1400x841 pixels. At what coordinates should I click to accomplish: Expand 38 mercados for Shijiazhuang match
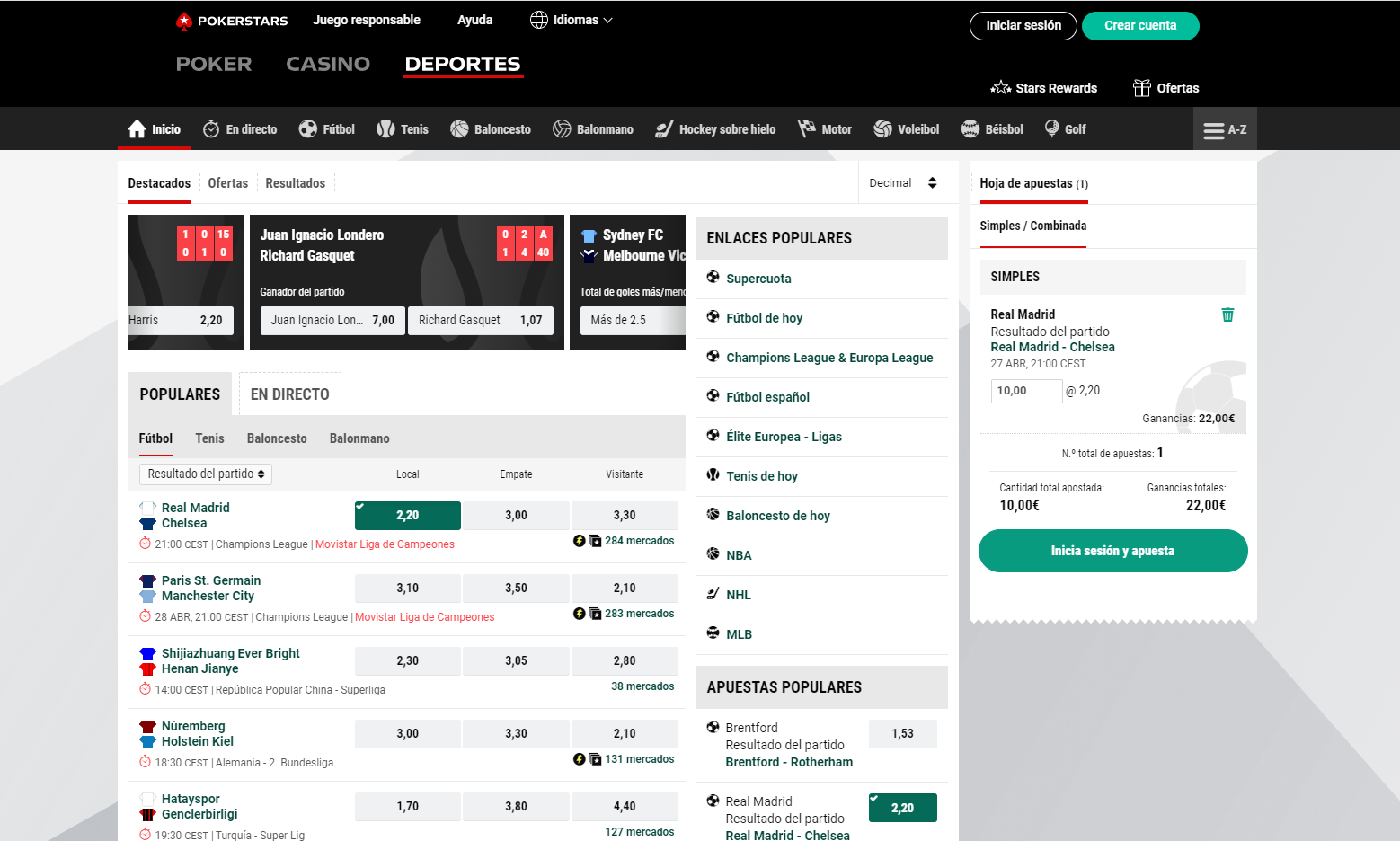click(642, 686)
